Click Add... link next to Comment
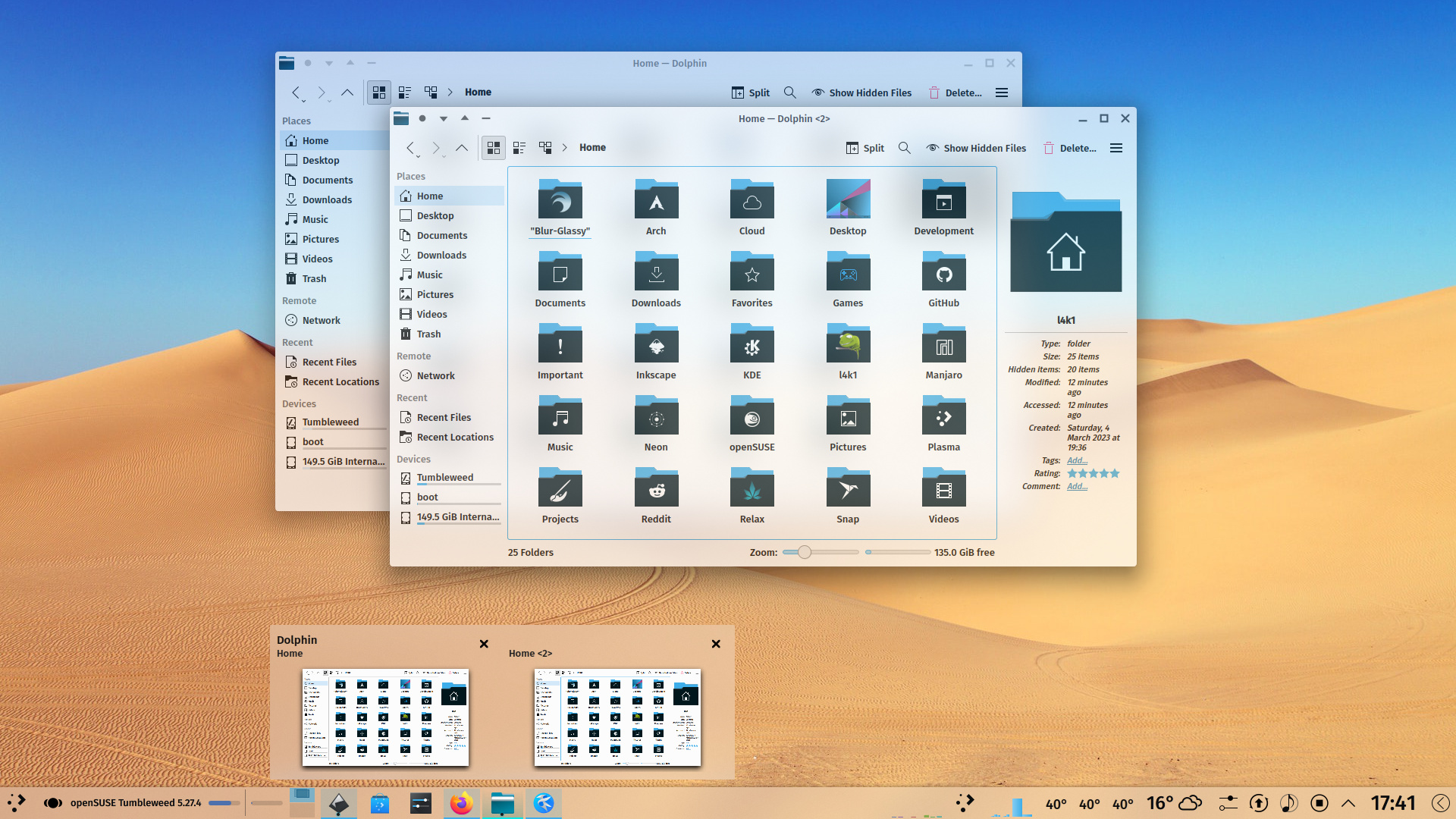This screenshot has height=819, width=1456. click(x=1077, y=486)
